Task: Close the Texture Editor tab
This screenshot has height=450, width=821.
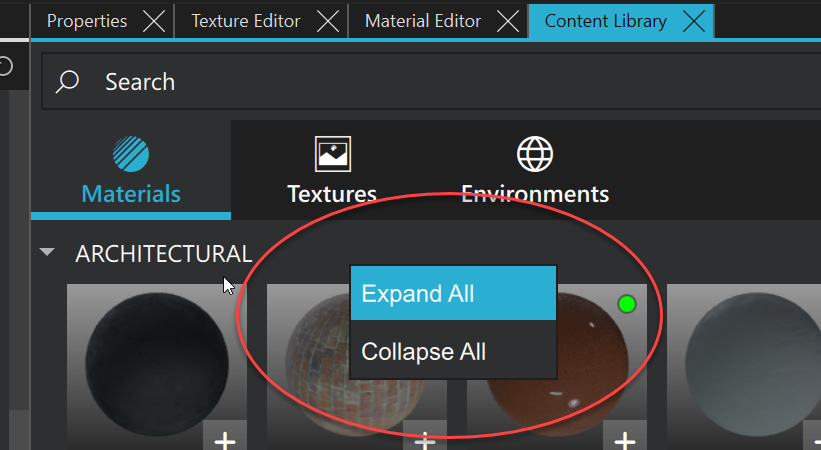Action: [328, 21]
